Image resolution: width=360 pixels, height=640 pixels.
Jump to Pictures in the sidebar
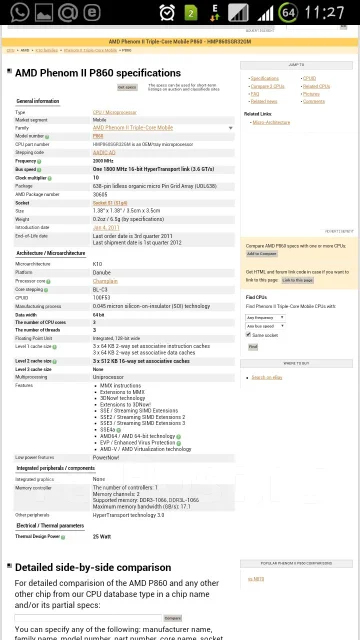[311, 94]
